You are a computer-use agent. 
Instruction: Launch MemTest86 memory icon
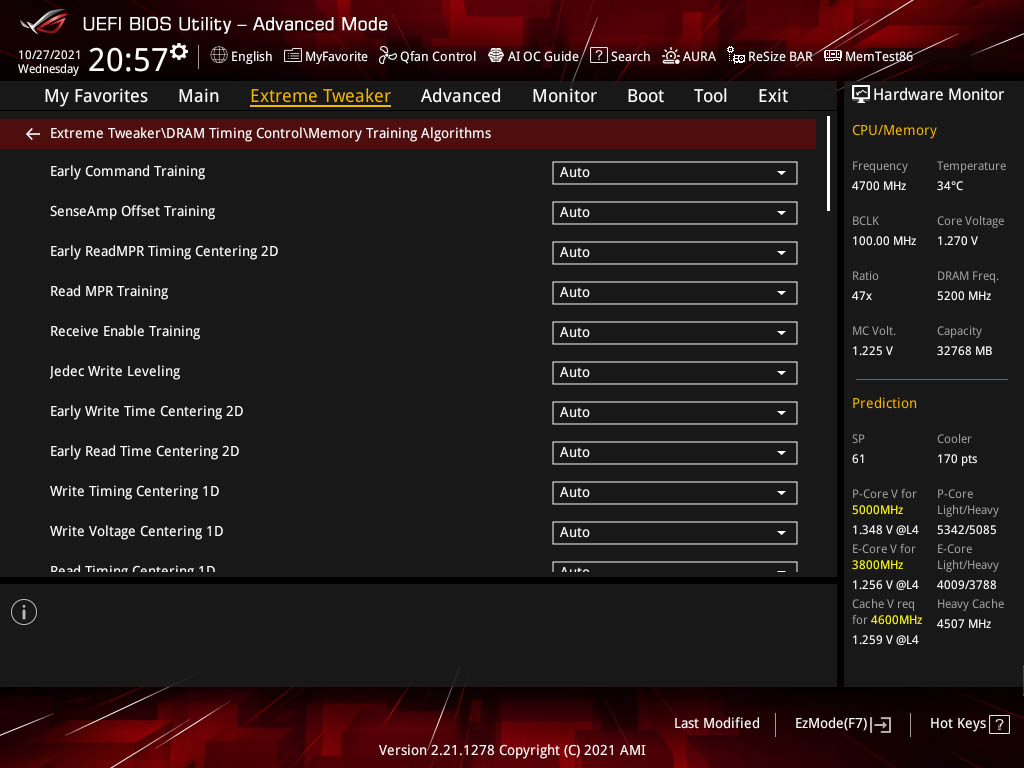833,56
